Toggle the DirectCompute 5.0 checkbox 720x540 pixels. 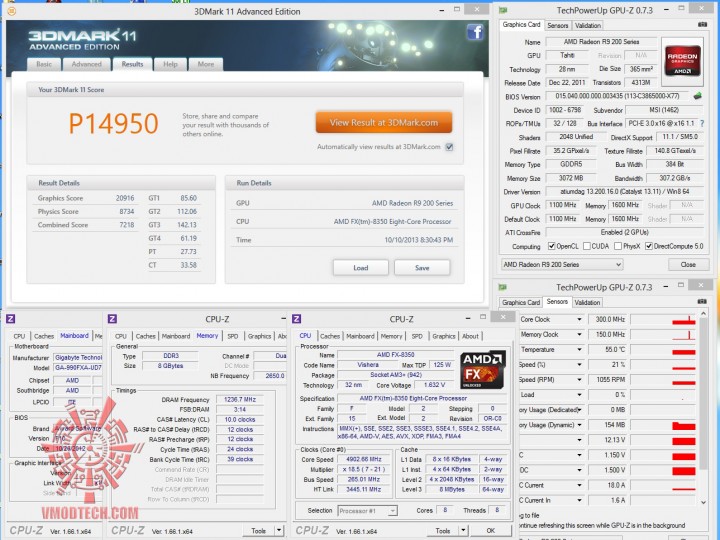click(x=648, y=246)
